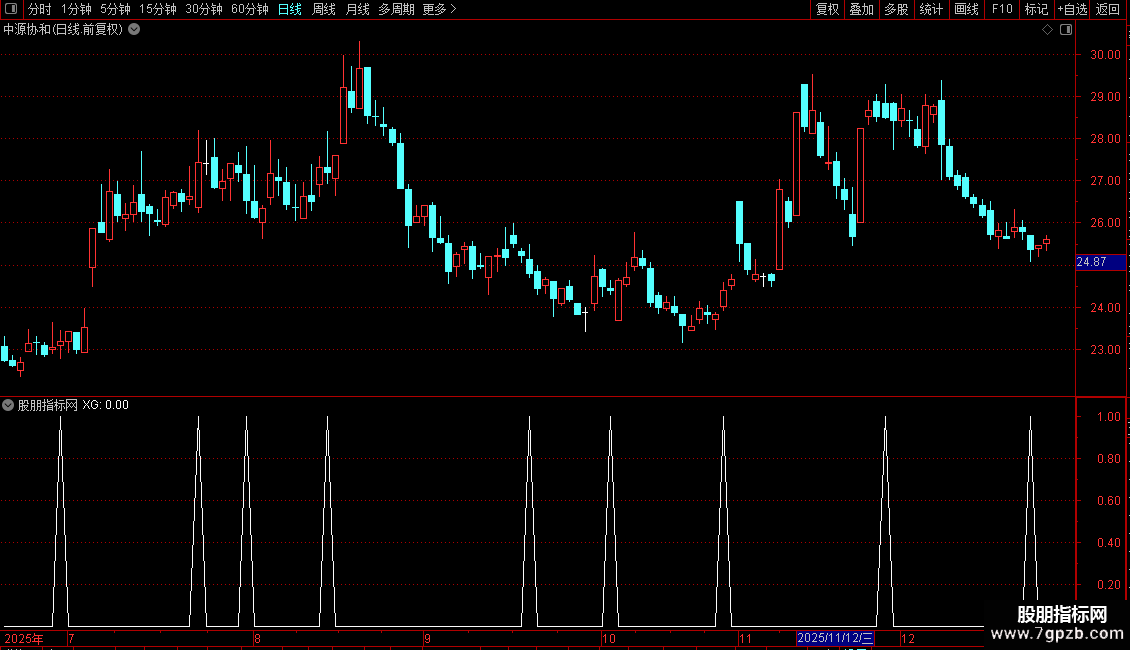Open the 股朋指标网 indicator dropdown
The height and width of the screenshot is (650, 1130).
point(8,405)
